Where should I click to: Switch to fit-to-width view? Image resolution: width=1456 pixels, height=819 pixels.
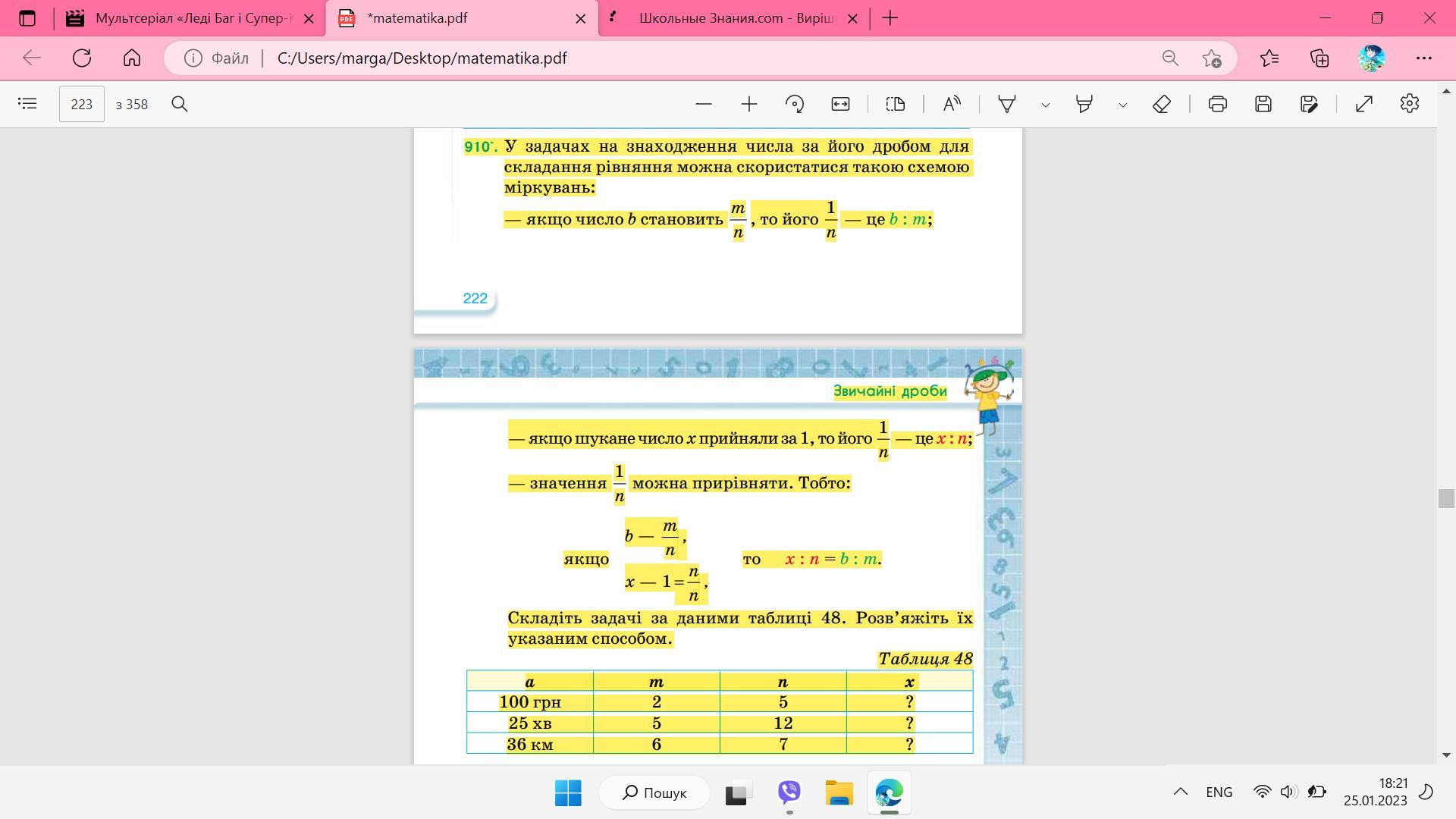pos(840,104)
